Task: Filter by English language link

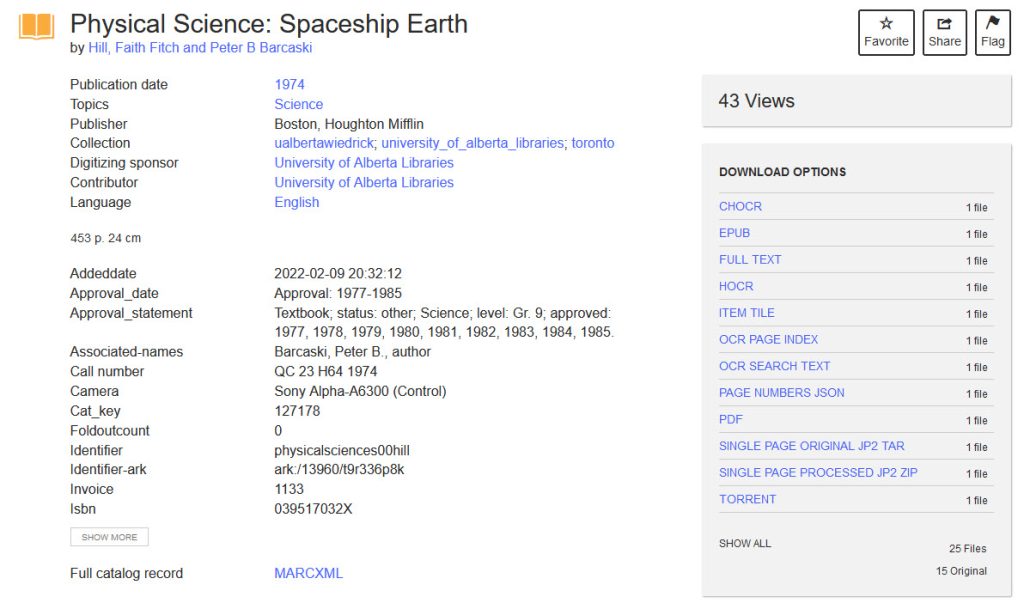Action: (296, 203)
